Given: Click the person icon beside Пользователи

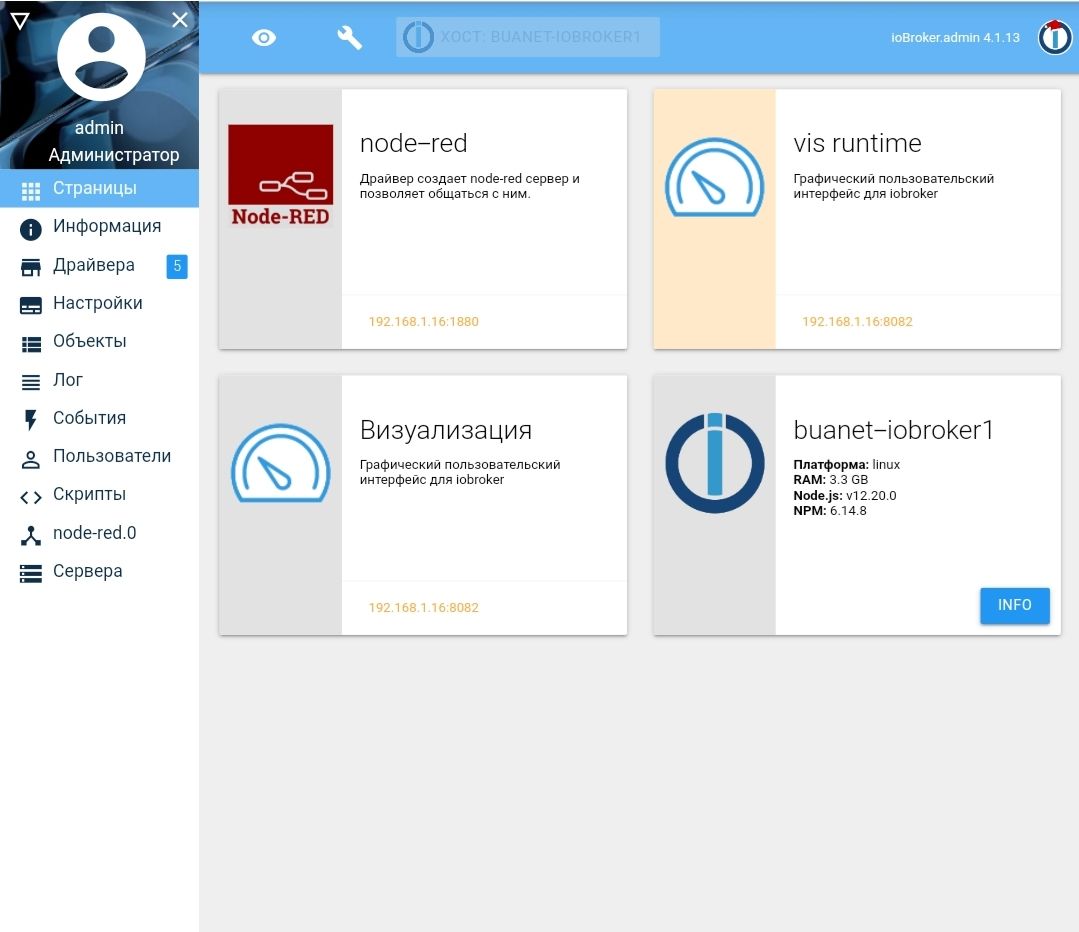Looking at the screenshot, I should tap(30, 459).
